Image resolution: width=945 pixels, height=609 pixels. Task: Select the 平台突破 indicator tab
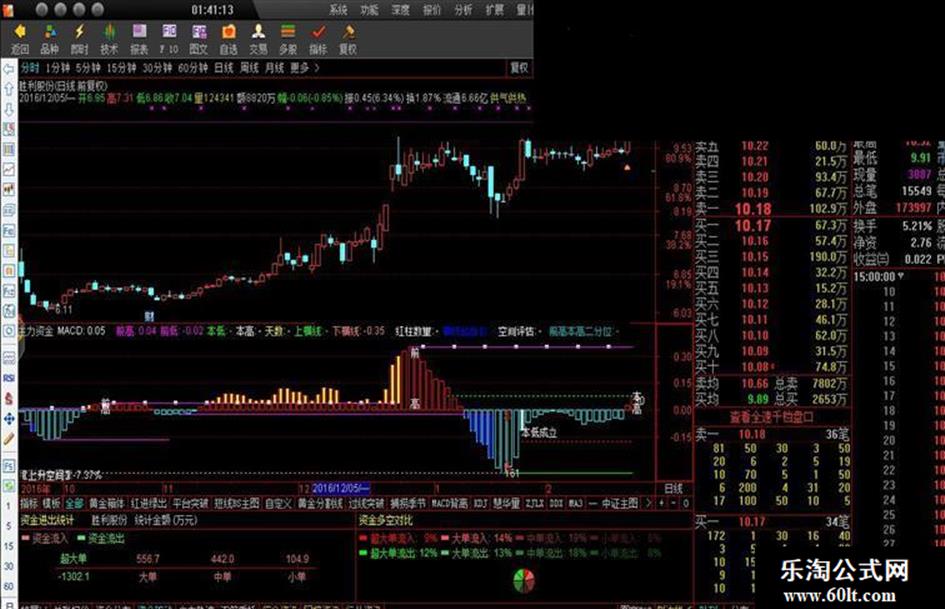[190, 503]
